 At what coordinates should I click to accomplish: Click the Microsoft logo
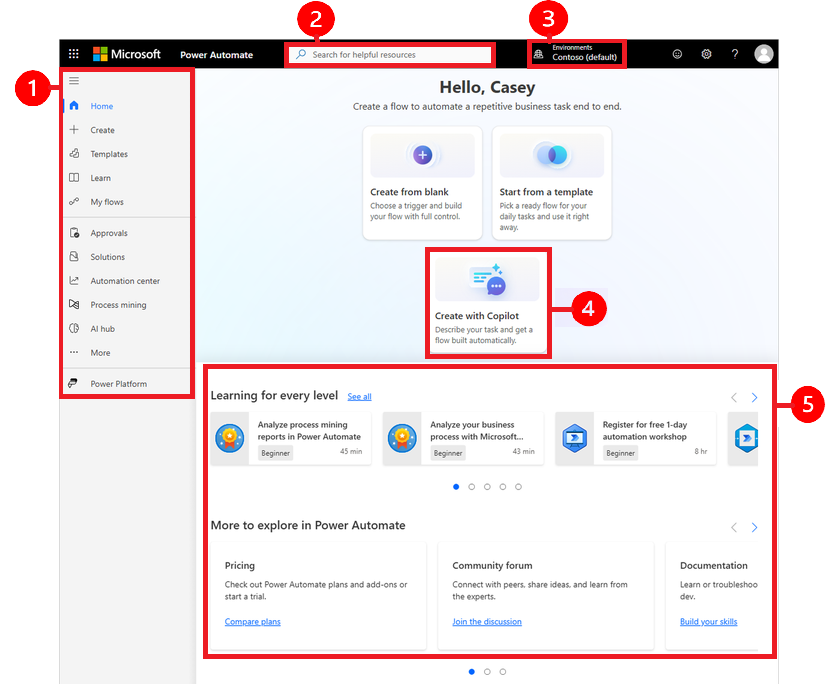pos(127,54)
